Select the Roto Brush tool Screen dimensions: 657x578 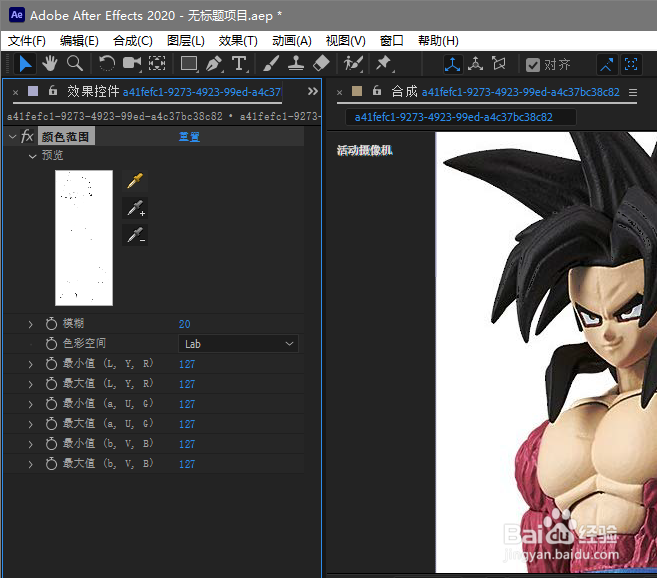(353, 64)
